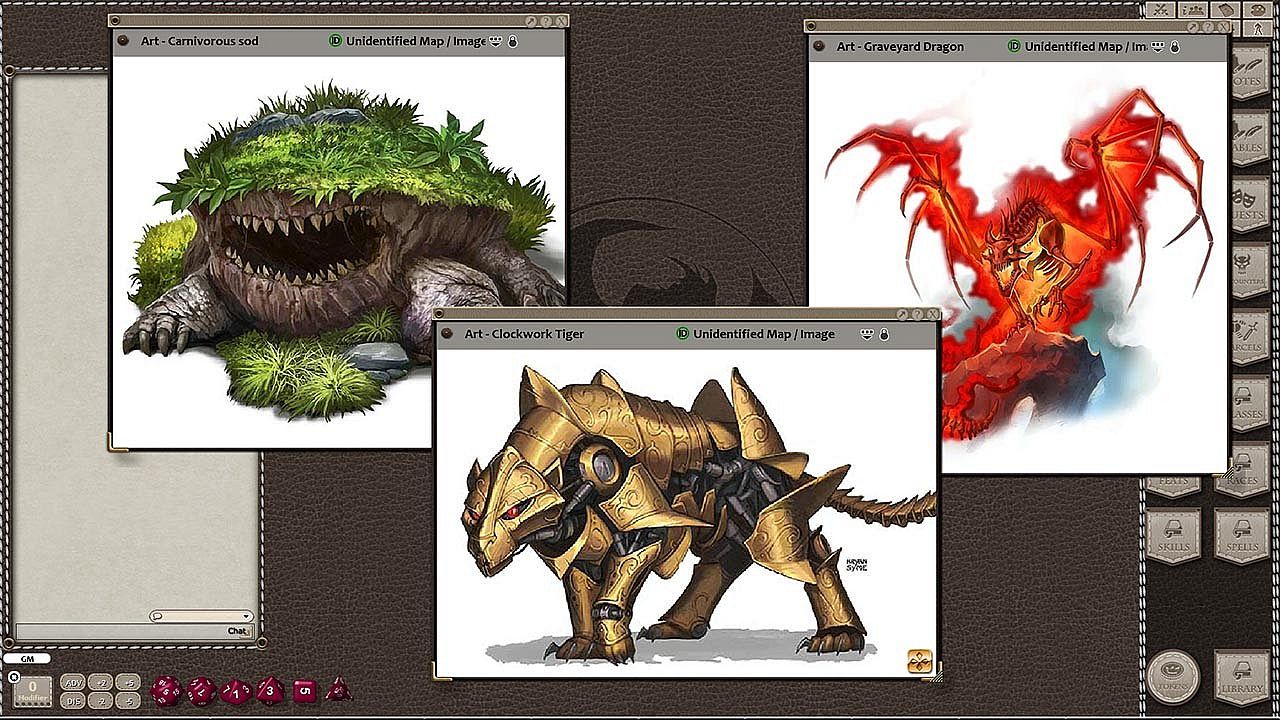1280x720 pixels.
Task: Click the -2 modifier button
Action: (100, 701)
